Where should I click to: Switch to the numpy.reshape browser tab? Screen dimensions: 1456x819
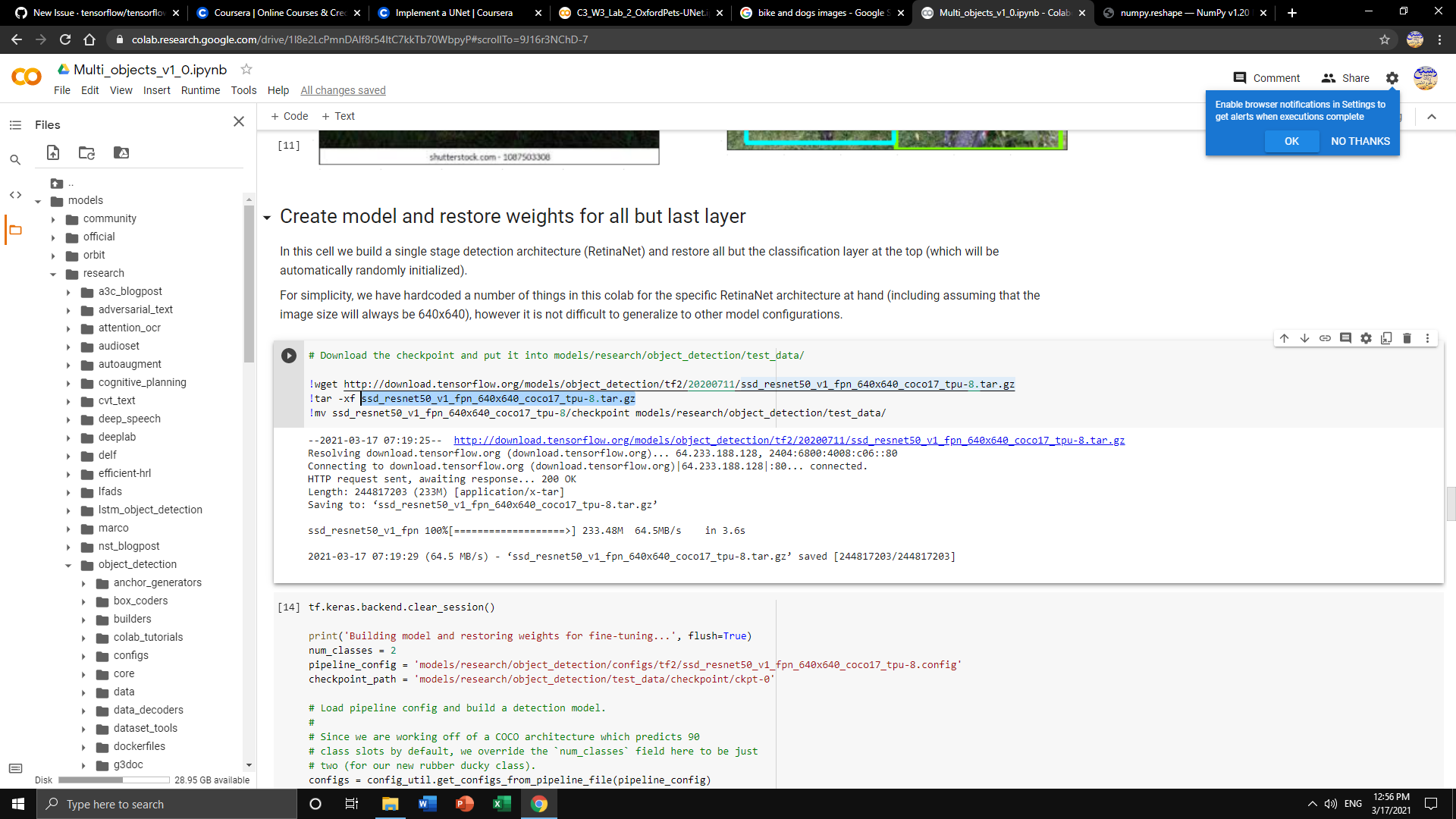click(1184, 13)
